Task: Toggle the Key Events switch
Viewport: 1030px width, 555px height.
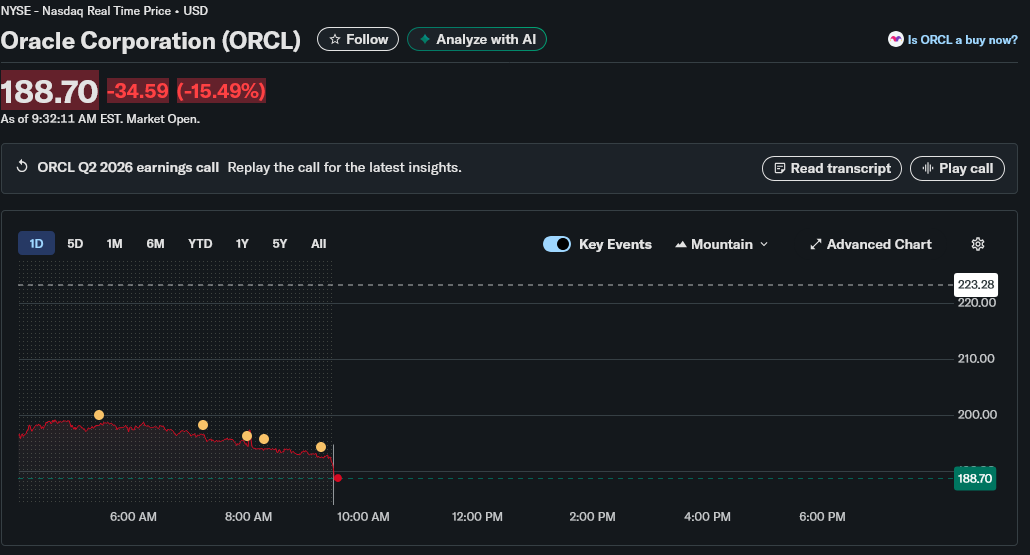Action: click(x=556, y=244)
